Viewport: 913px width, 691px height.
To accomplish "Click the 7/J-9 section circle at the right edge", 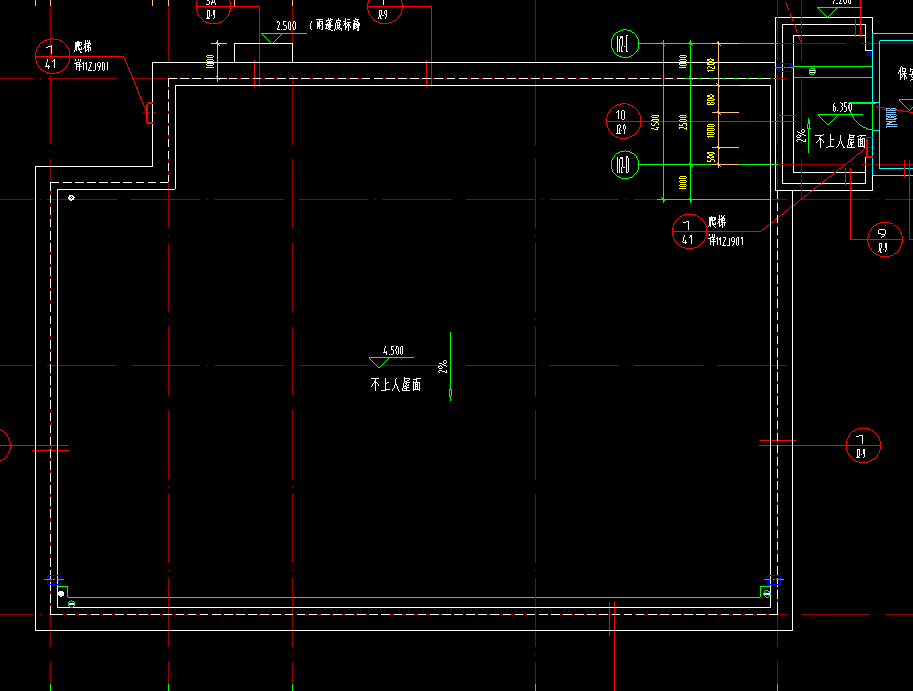I will (863, 445).
